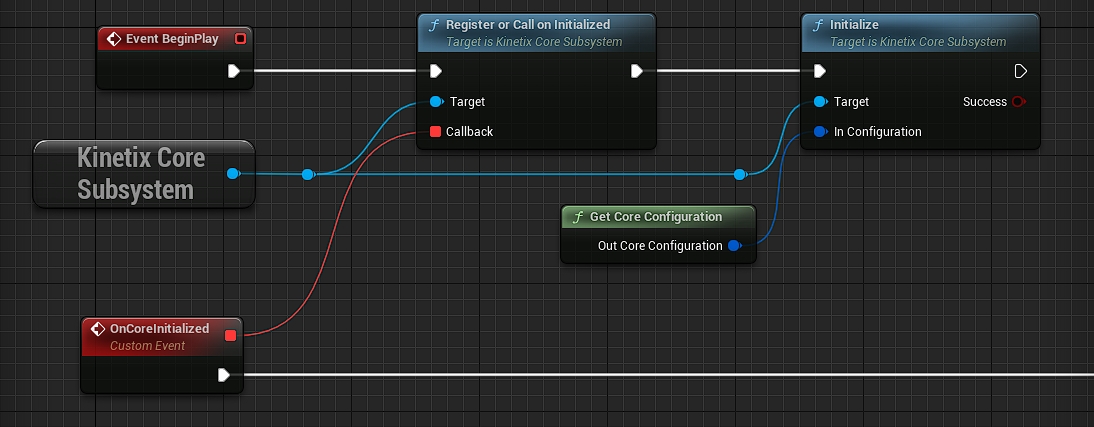
Task: Select the In Configuration input pin
Action: pos(819,132)
